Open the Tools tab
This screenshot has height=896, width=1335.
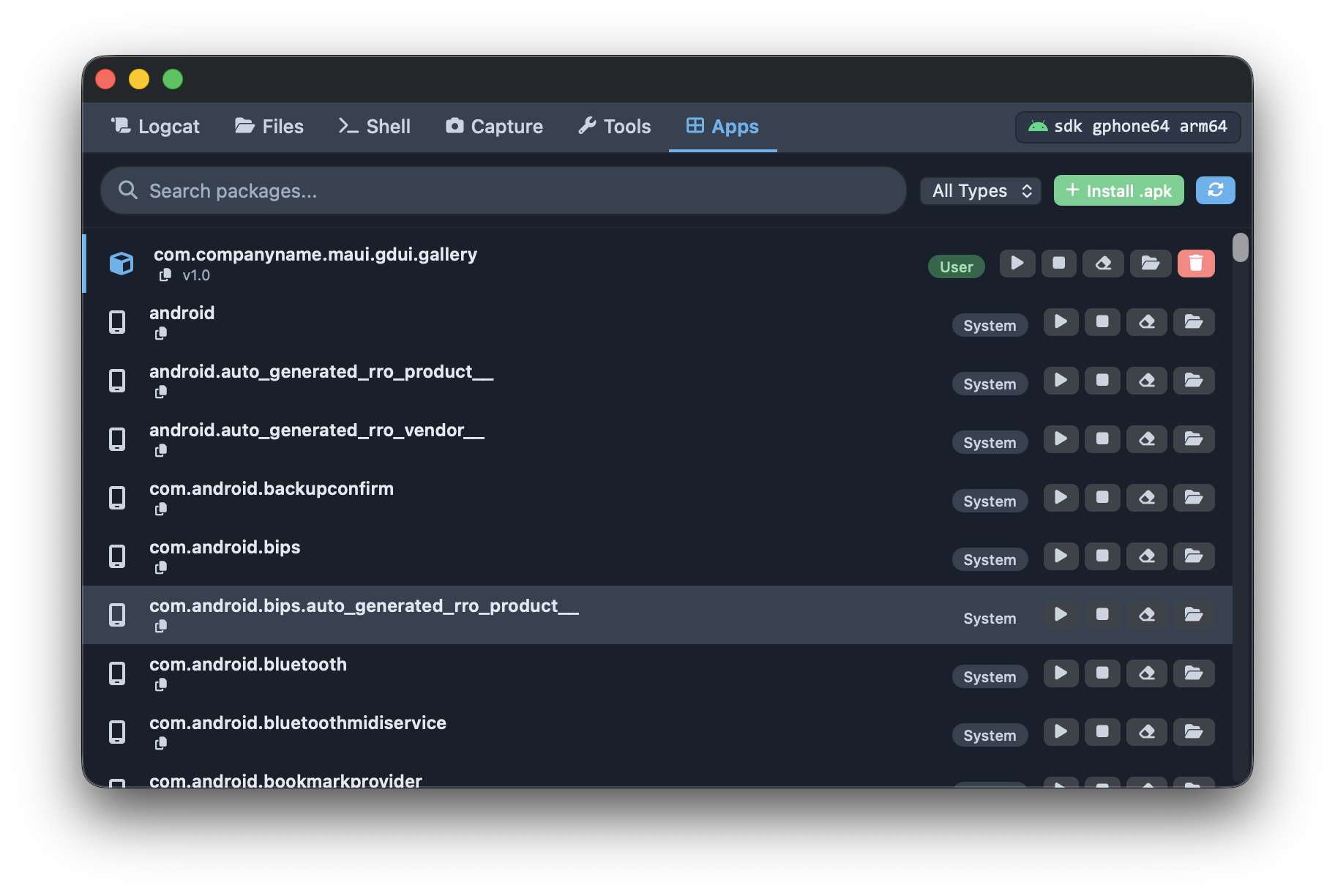tap(614, 127)
